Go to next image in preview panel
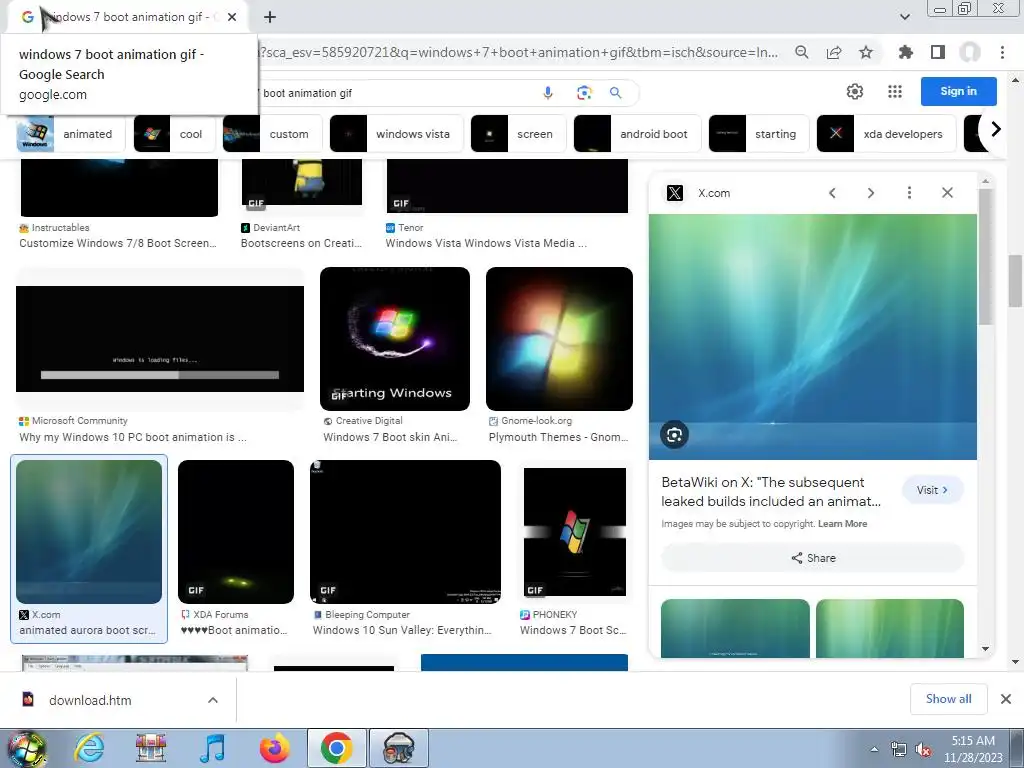This screenshot has width=1024, height=768. (871, 193)
